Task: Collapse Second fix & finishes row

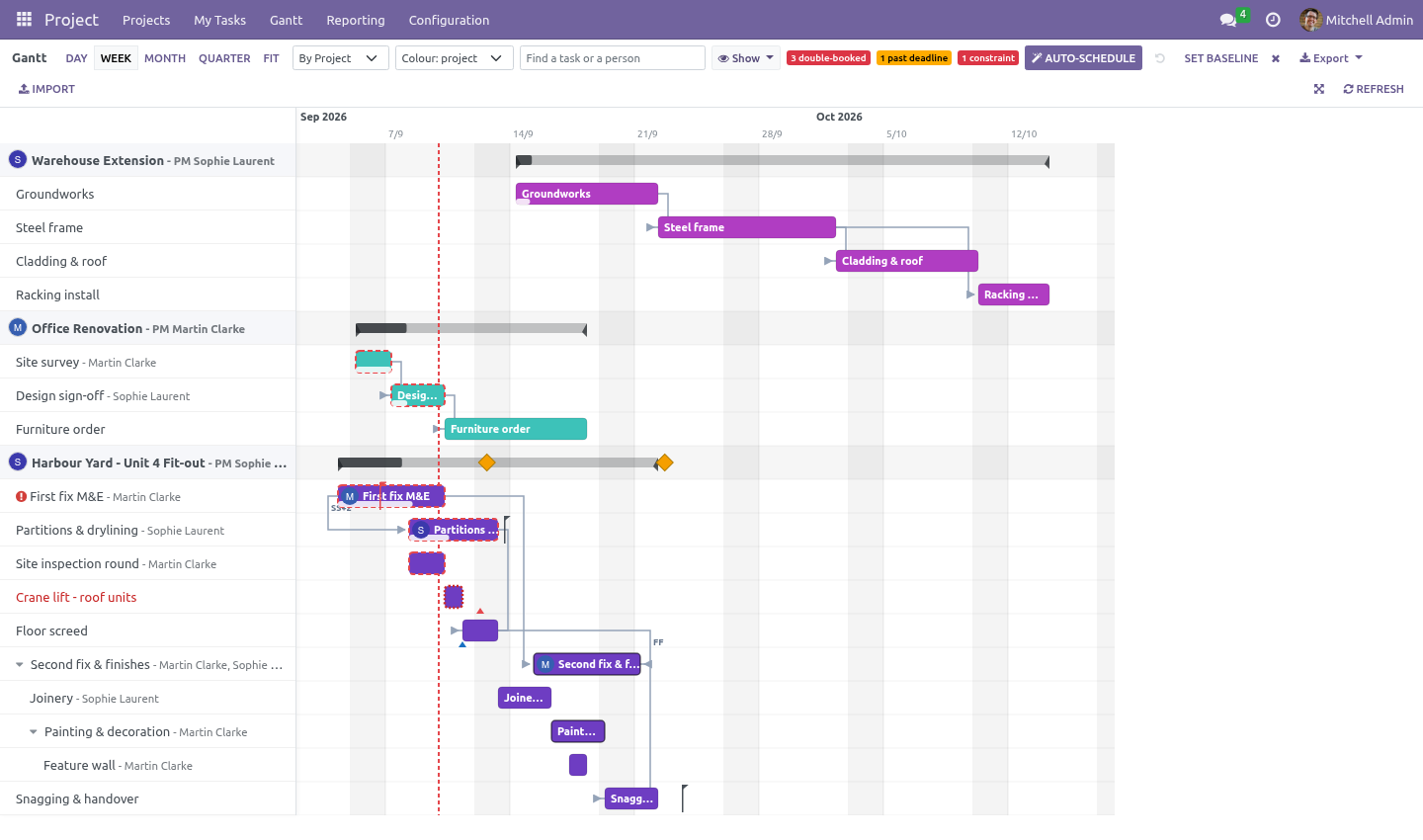Action: click(20, 664)
